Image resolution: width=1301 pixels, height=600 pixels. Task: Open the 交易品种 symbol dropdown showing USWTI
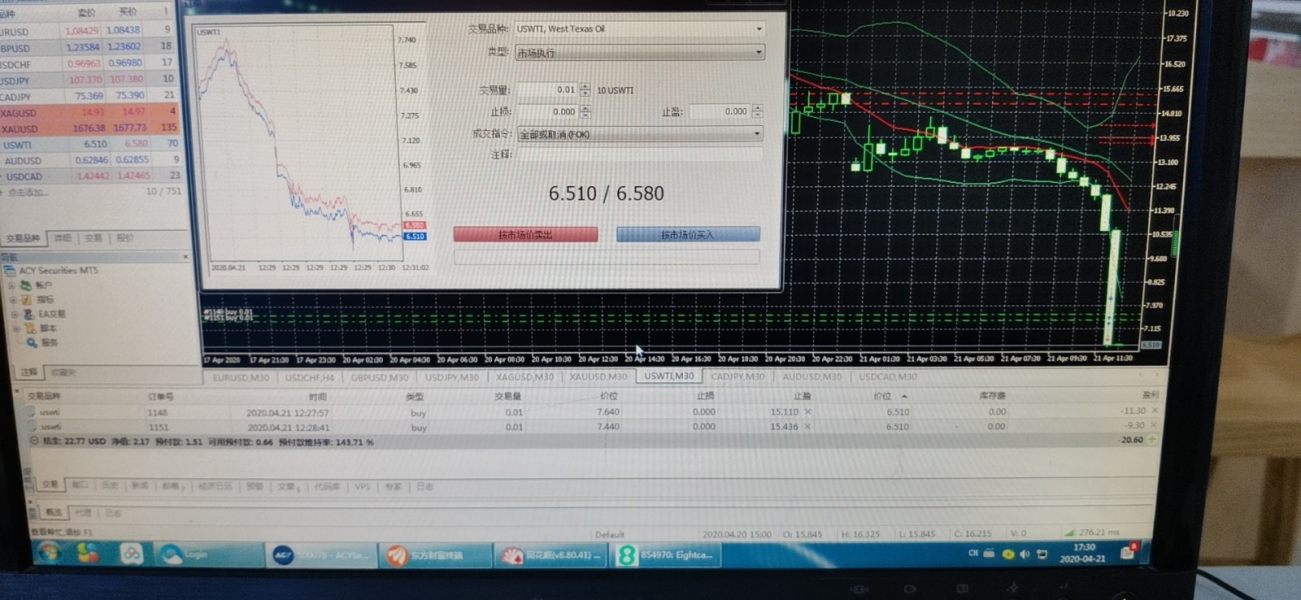point(639,29)
